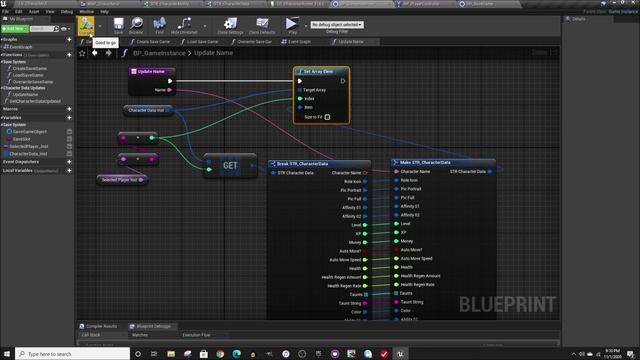Toggle SaveGameObject variable visibility eye
The image size is (640, 360).
[69, 132]
